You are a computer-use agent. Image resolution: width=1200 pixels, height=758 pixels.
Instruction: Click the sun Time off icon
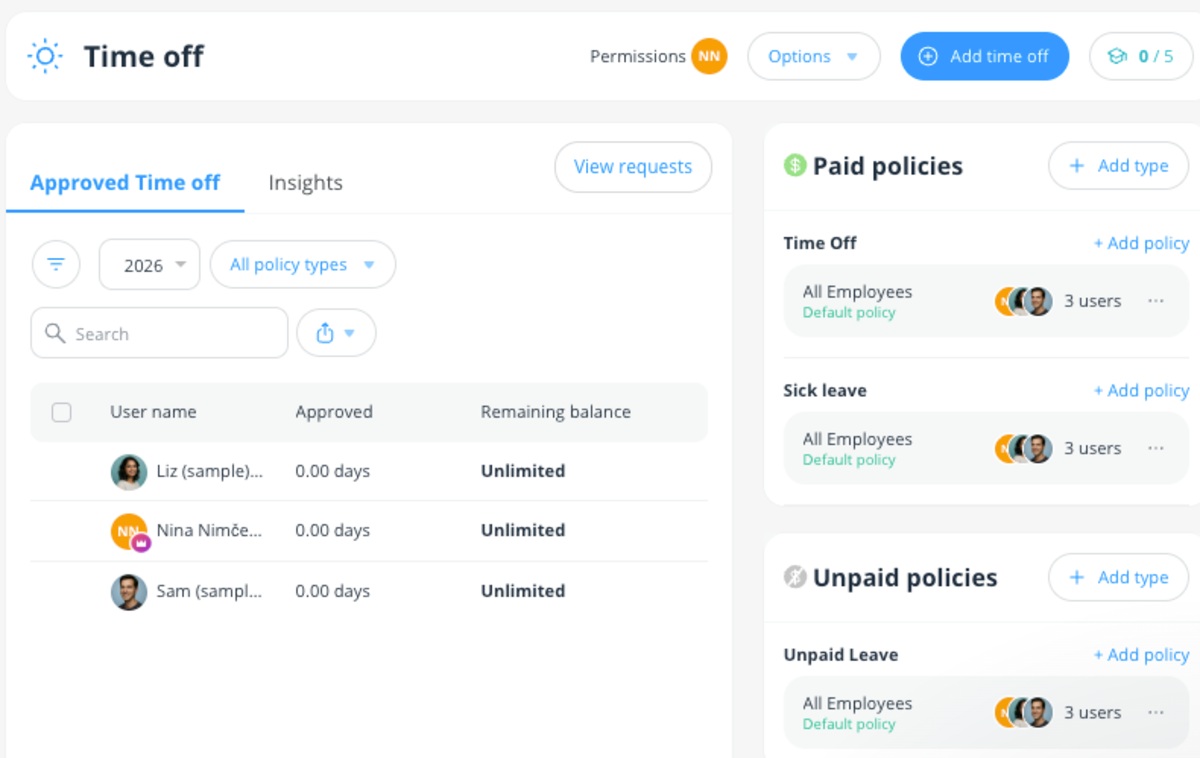[x=45, y=56]
